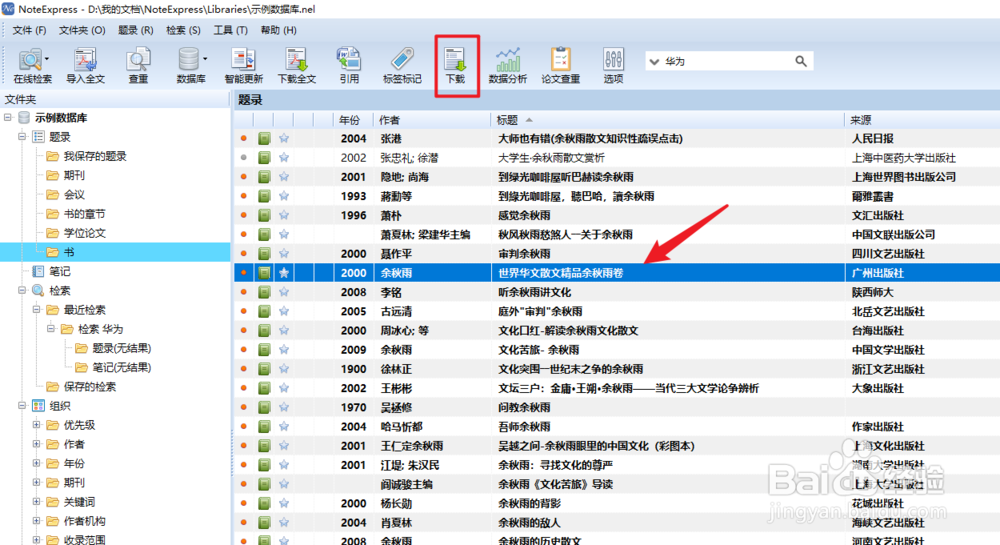The height and width of the screenshot is (545, 1000).
Task: Click the green book icon in the 李铭 row
Action: click(264, 292)
